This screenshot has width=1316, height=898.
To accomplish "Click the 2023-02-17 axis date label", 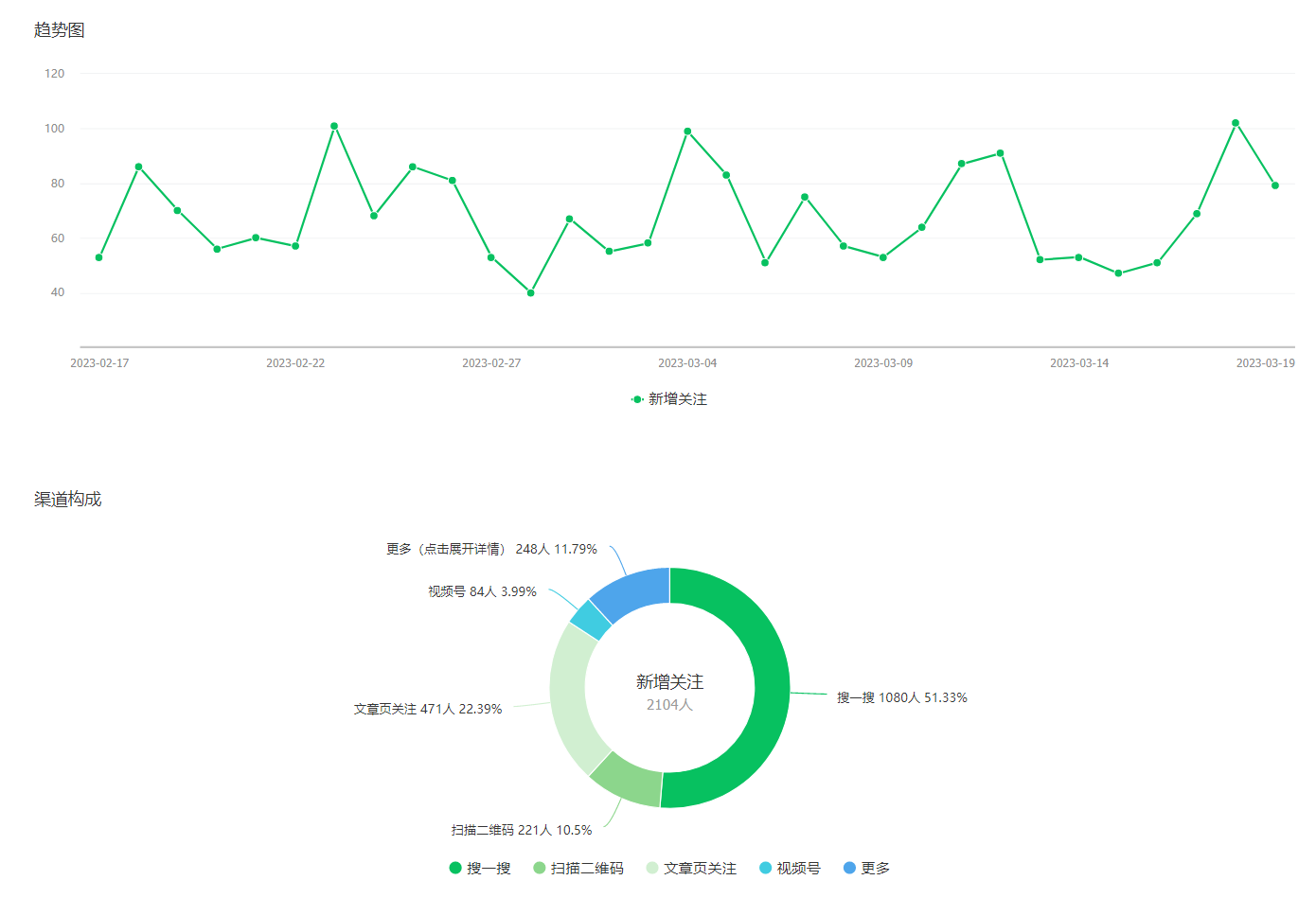I will [x=99, y=363].
